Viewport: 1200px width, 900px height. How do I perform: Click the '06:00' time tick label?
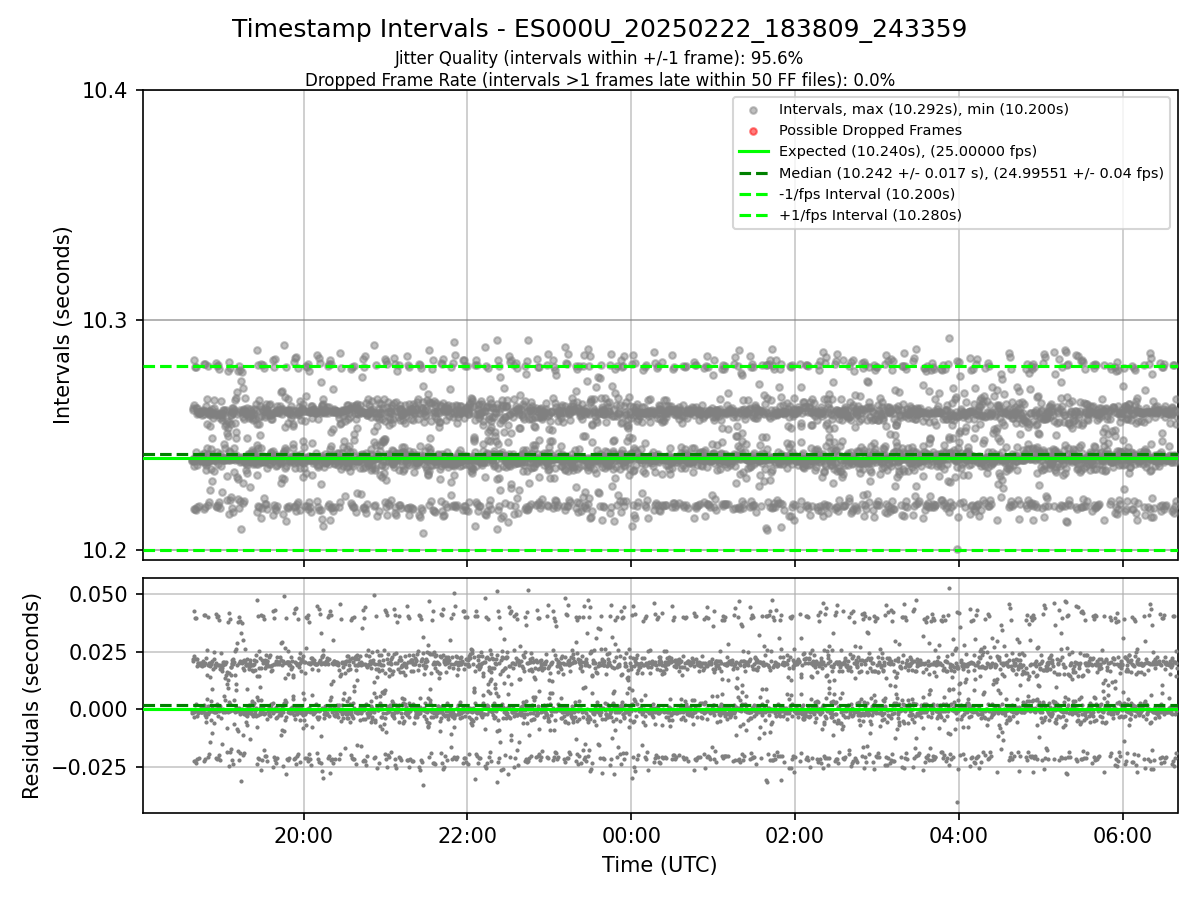(x=1122, y=835)
